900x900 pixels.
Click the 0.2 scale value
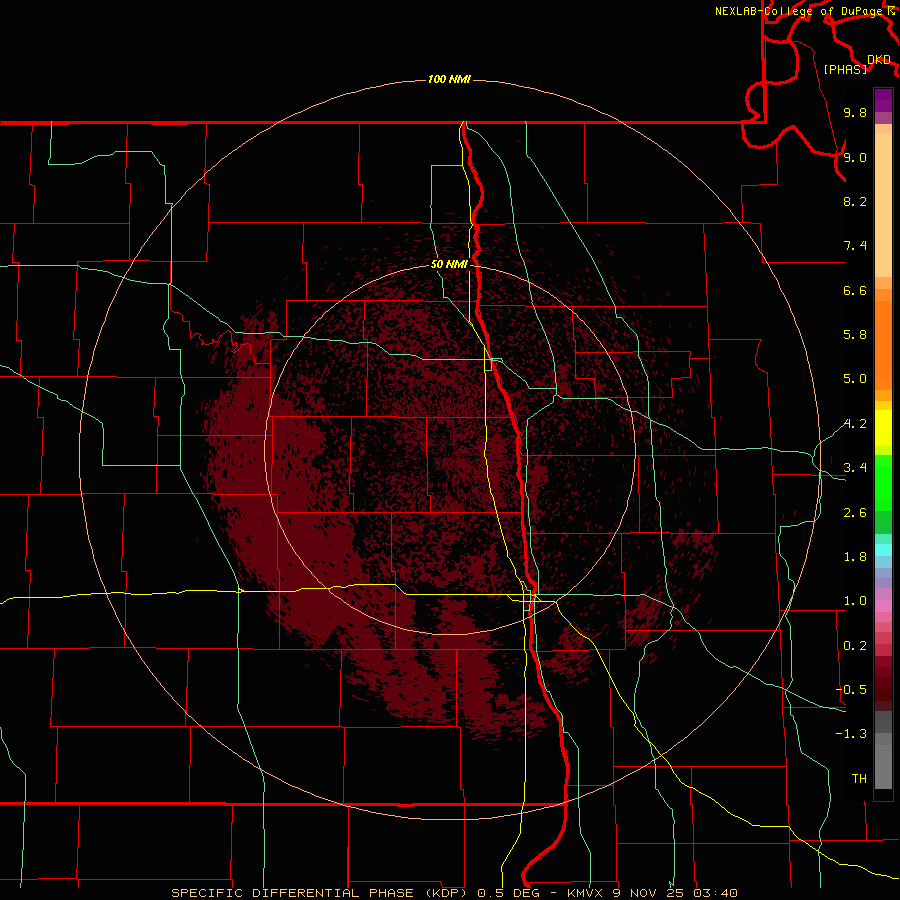855,646
